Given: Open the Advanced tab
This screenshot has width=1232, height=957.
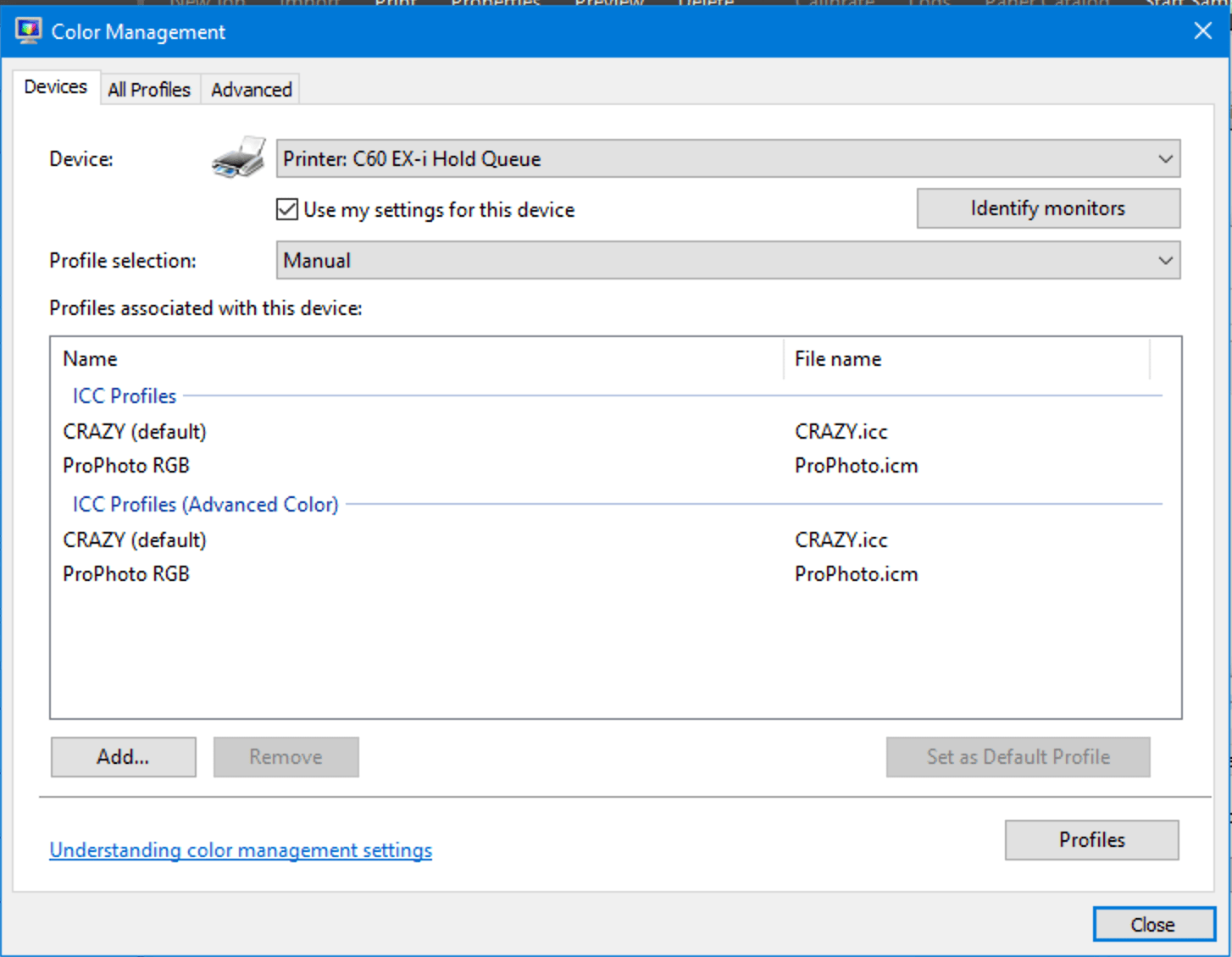Looking at the screenshot, I should pos(250,89).
